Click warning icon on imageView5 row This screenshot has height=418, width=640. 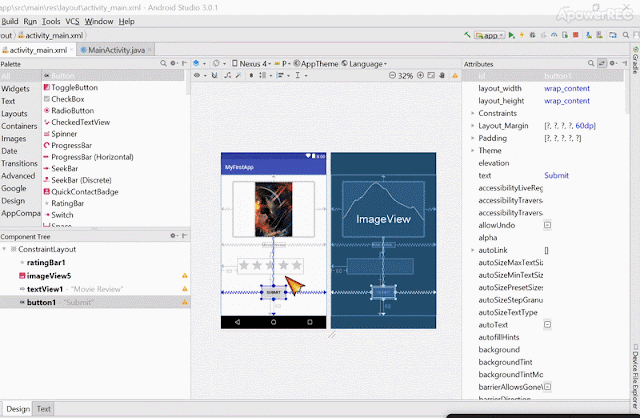184,276
